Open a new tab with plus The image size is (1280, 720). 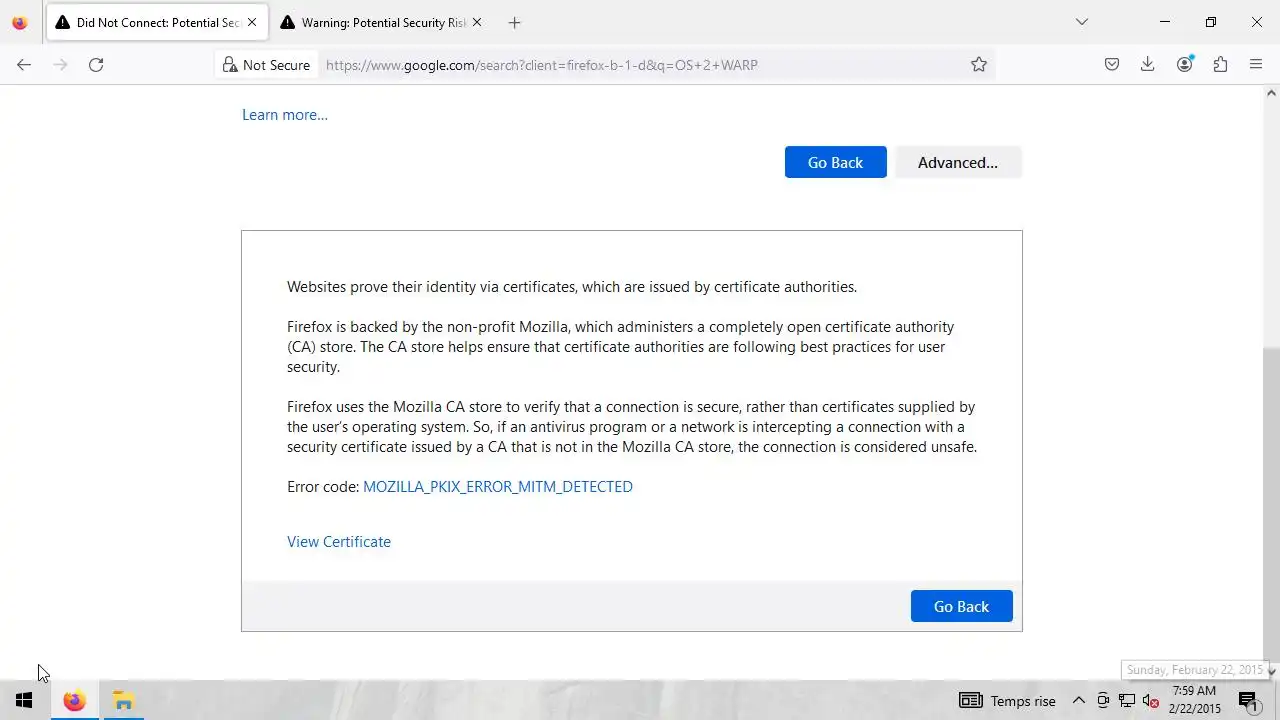(x=514, y=22)
